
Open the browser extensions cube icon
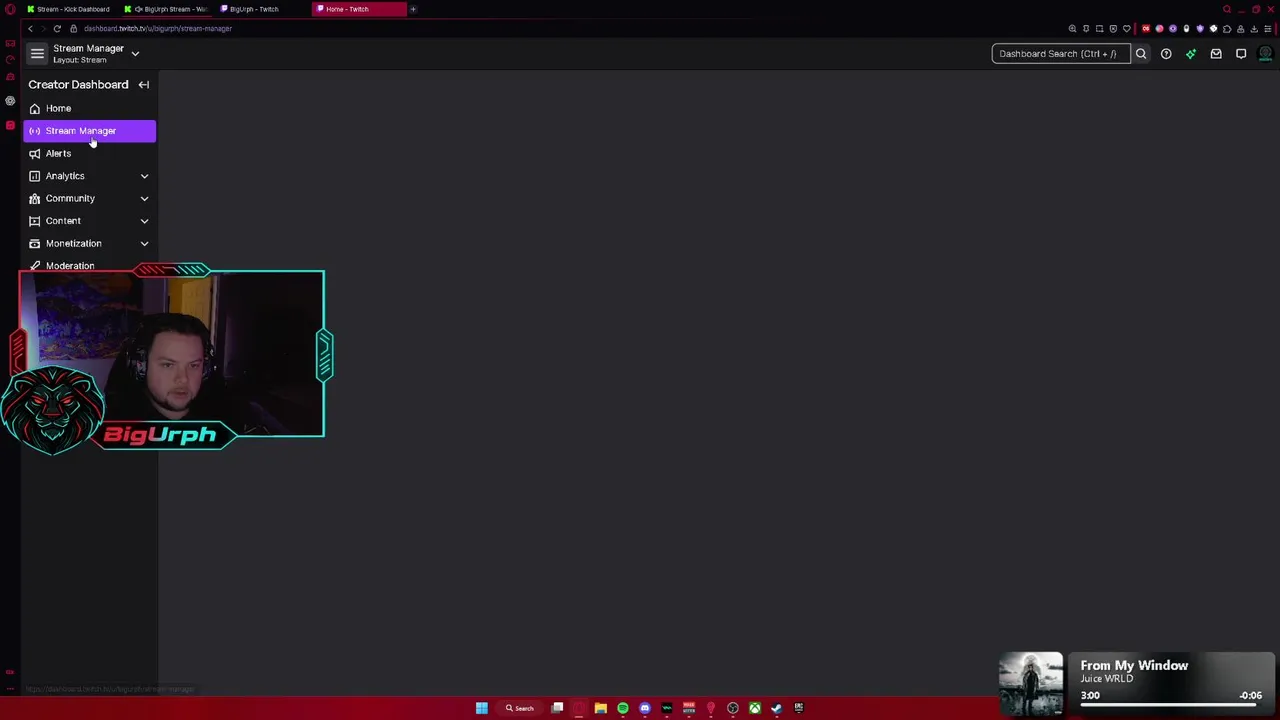pos(1227,29)
